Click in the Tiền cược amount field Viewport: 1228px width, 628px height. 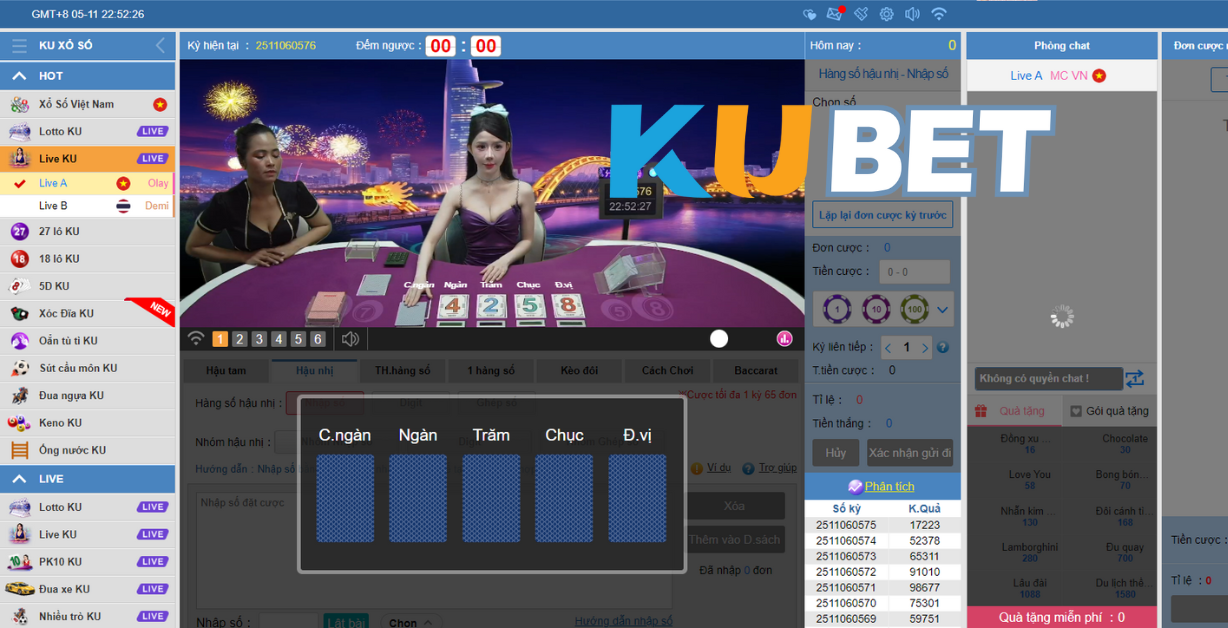[x=915, y=272]
